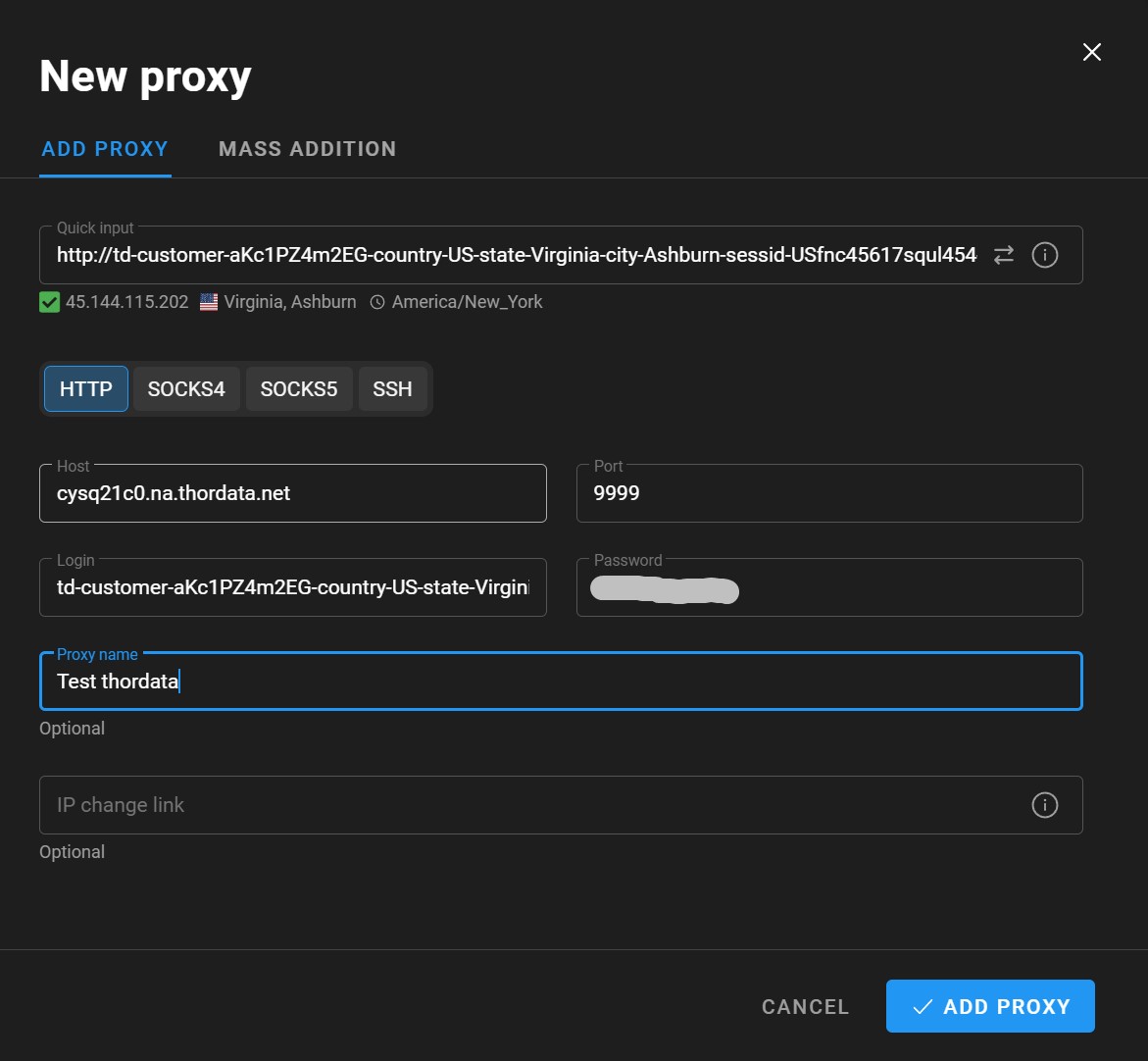Click the swap arrows icon in Quick input
The image size is (1148, 1061).
point(1004,255)
